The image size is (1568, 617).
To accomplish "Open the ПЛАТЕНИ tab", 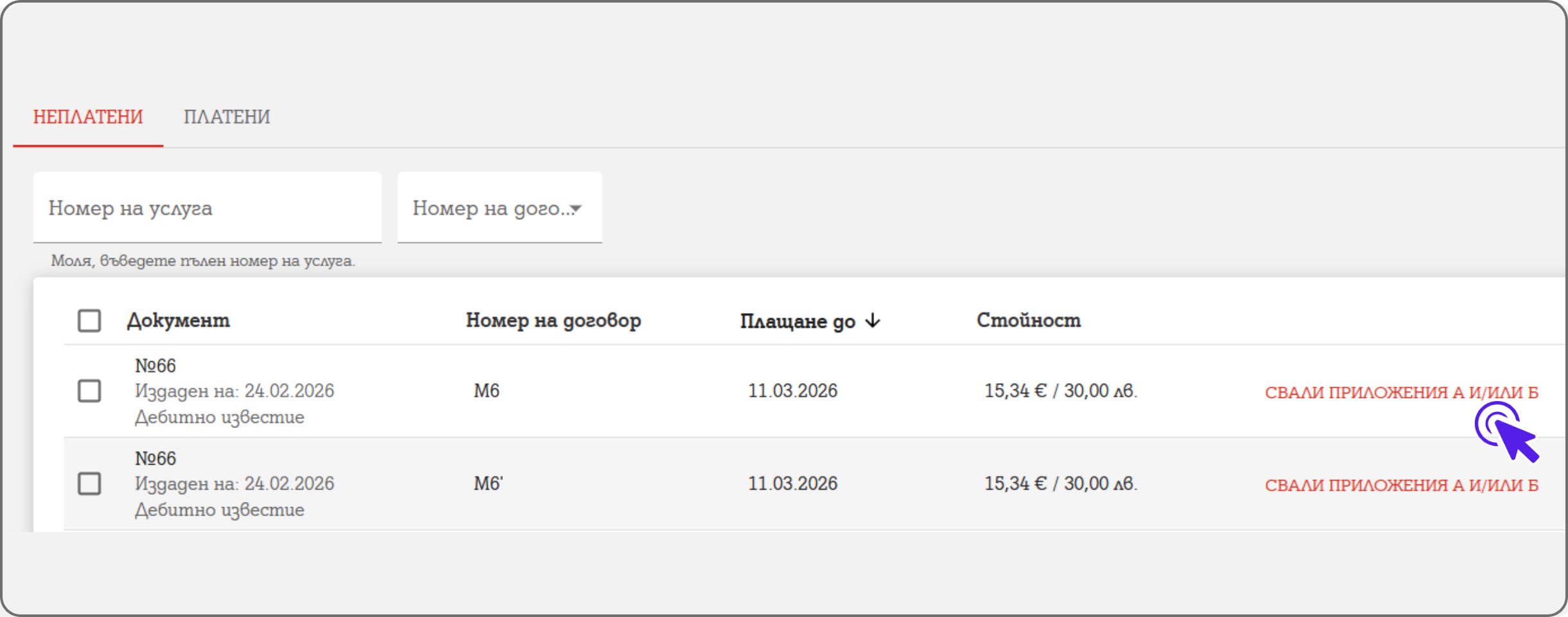I will coord(227,117).
